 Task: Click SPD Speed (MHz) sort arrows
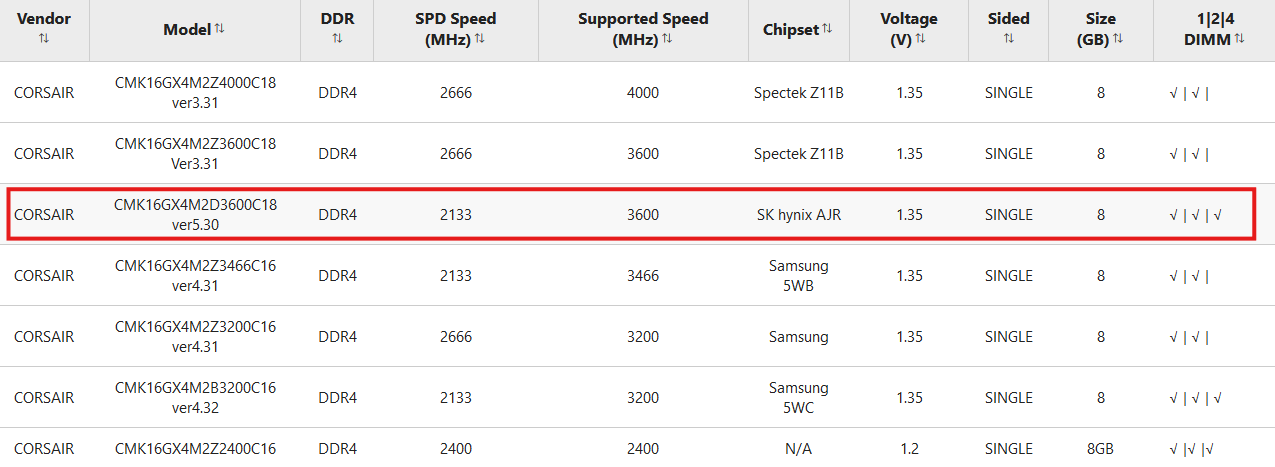[x=480, y=38]
